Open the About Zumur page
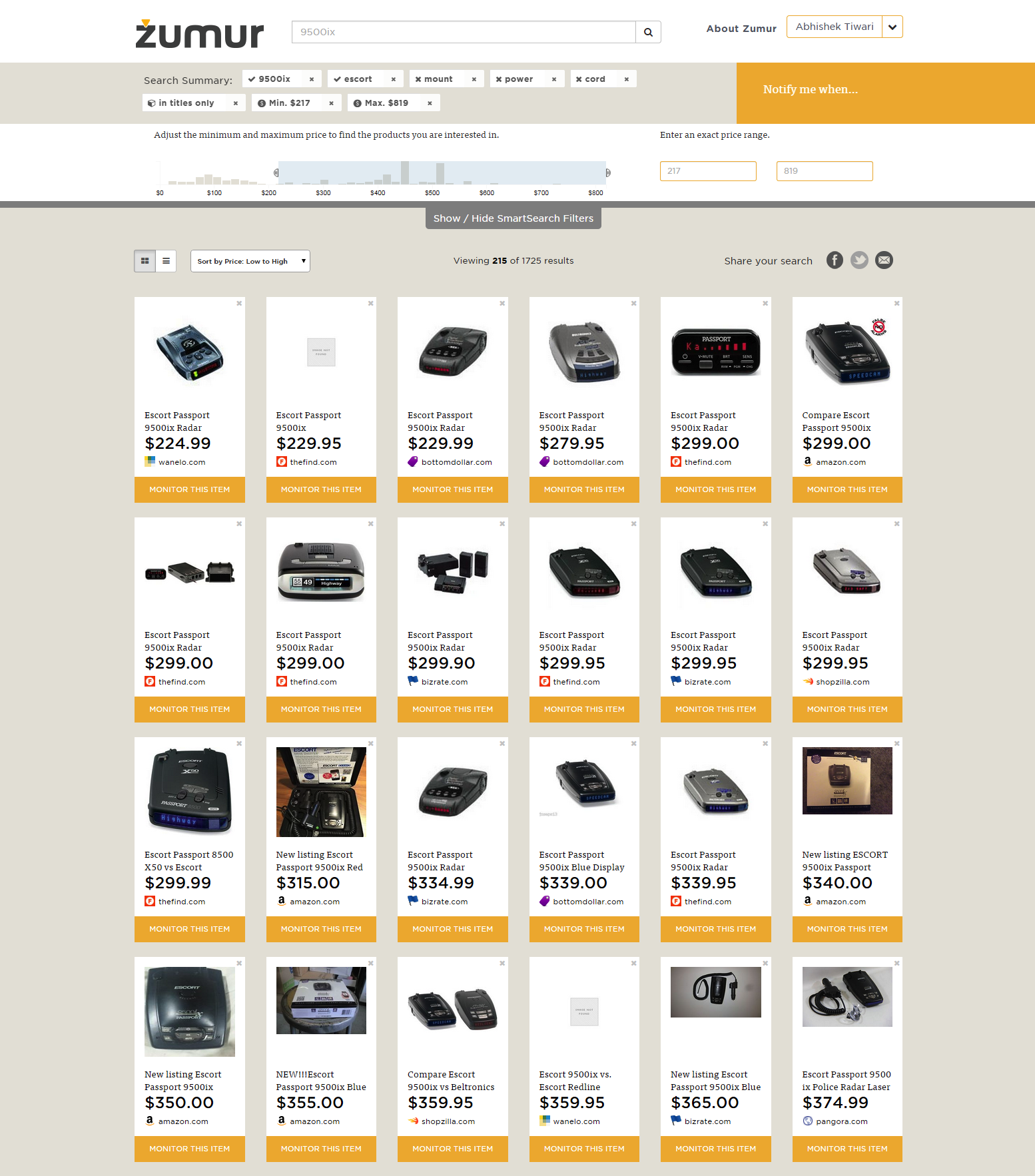The image size is (1035, 1176). click(x=741, y=29)
